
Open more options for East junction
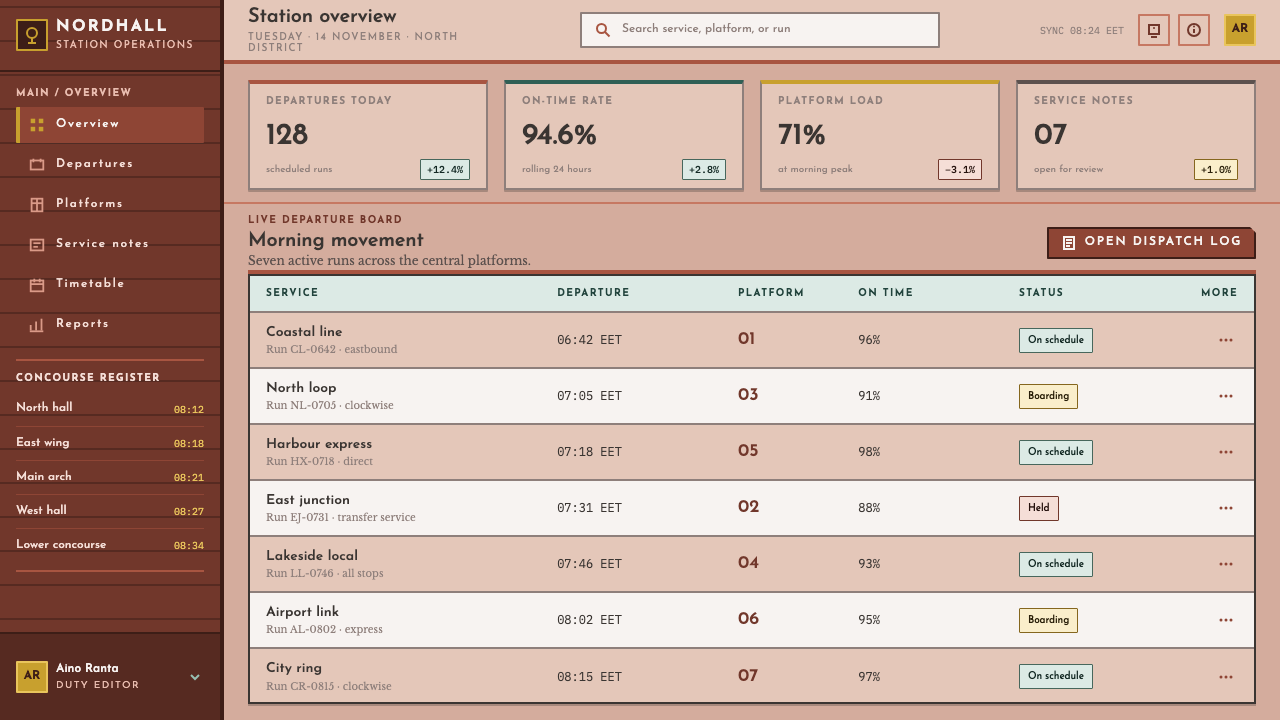[1226, 508]
